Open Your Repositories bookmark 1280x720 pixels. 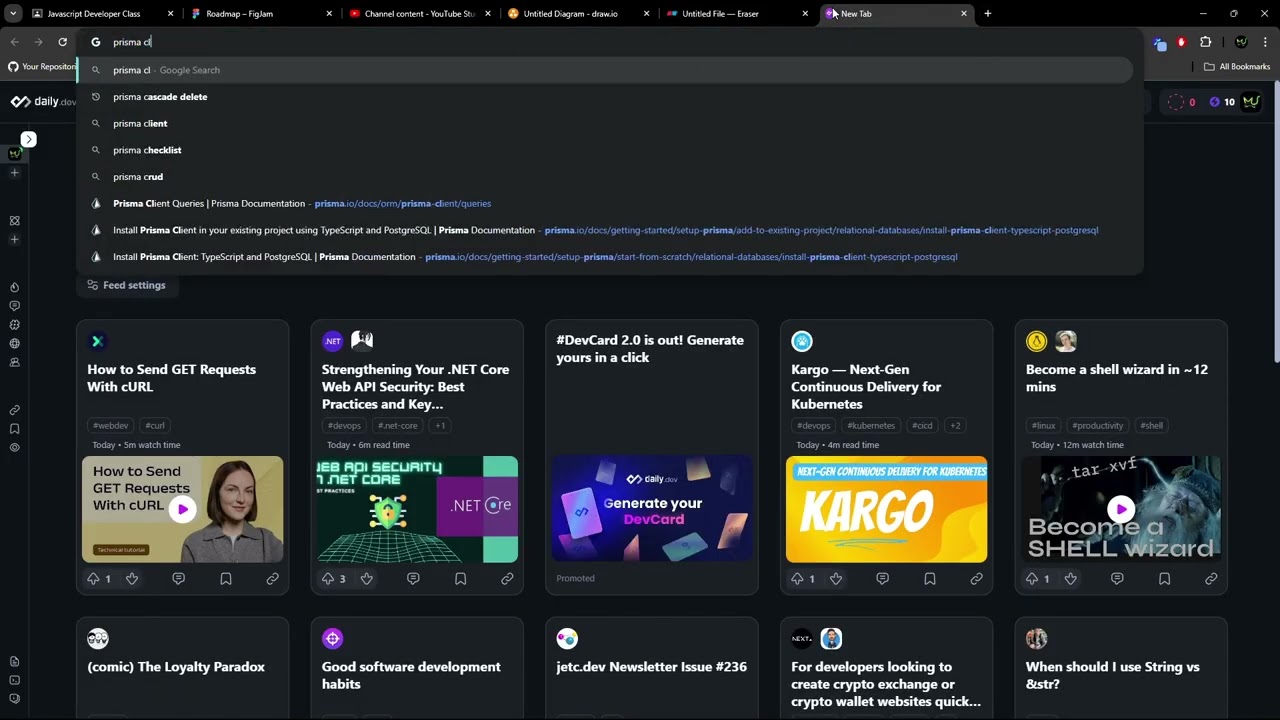(x=41, y=67)
